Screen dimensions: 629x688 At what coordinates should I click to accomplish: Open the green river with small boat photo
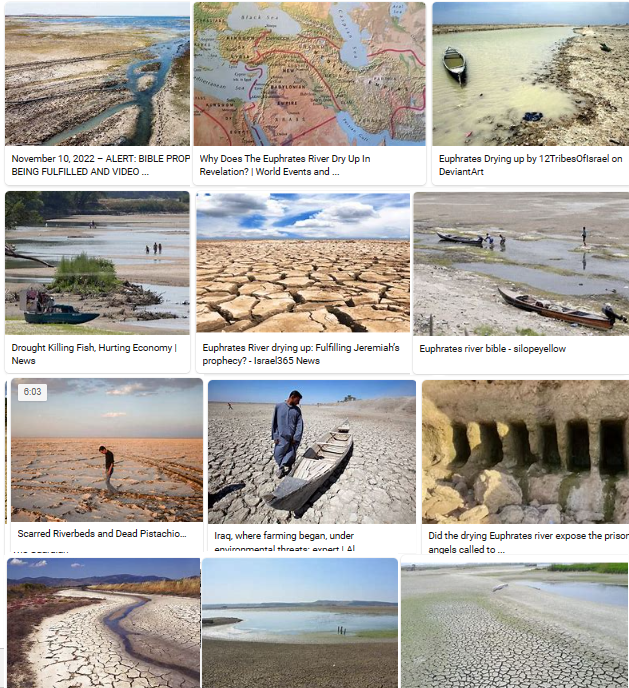(531, 74)
